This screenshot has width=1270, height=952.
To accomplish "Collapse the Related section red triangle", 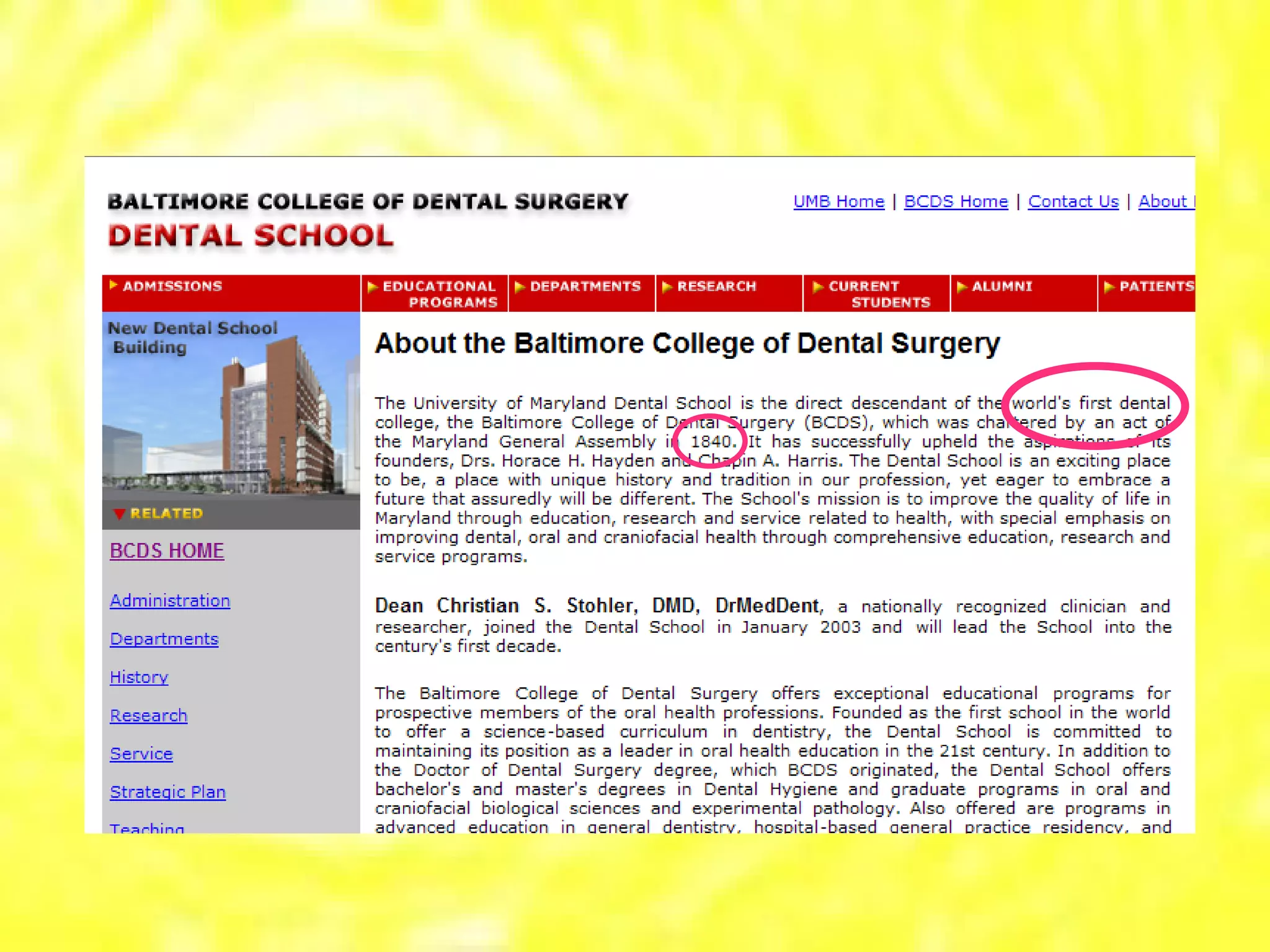I will pyautogui.click(x=120, y=513).
